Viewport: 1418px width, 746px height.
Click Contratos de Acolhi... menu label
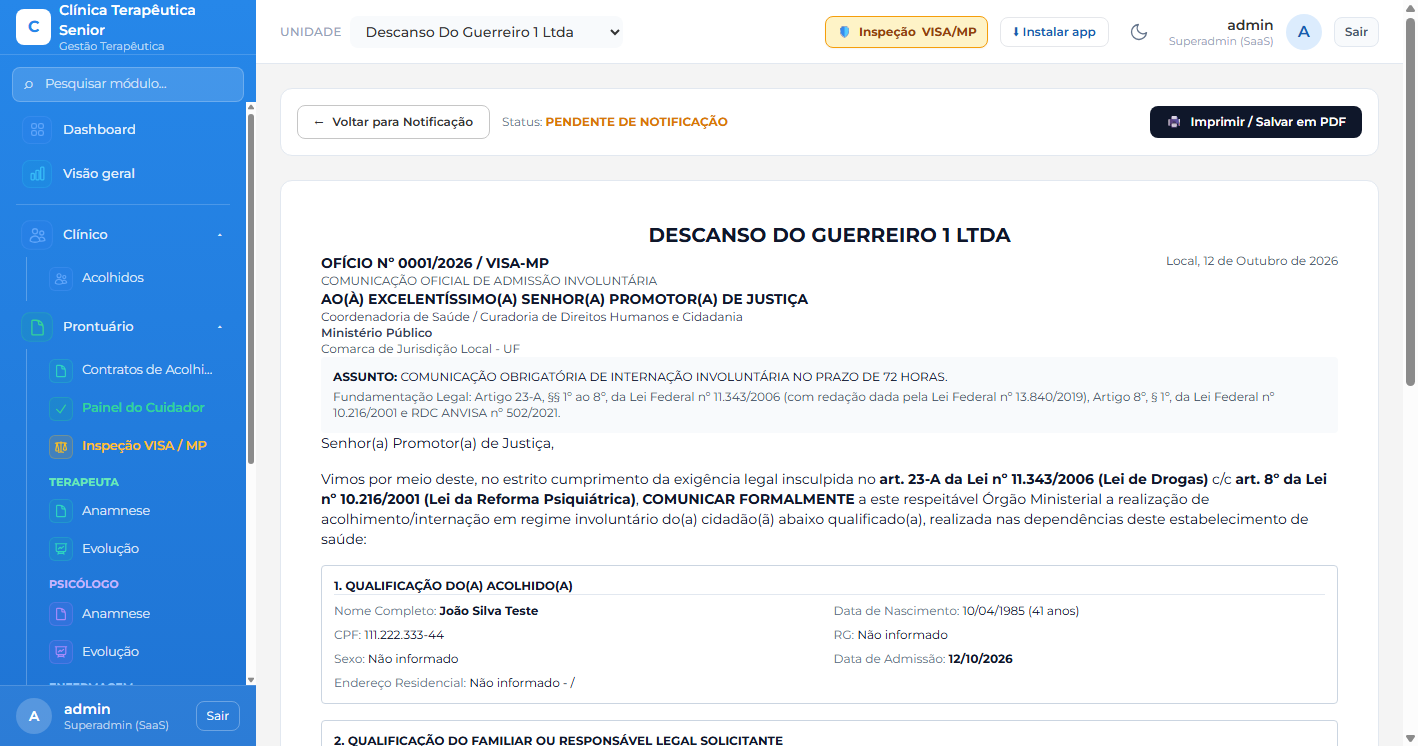click(148, 370)
